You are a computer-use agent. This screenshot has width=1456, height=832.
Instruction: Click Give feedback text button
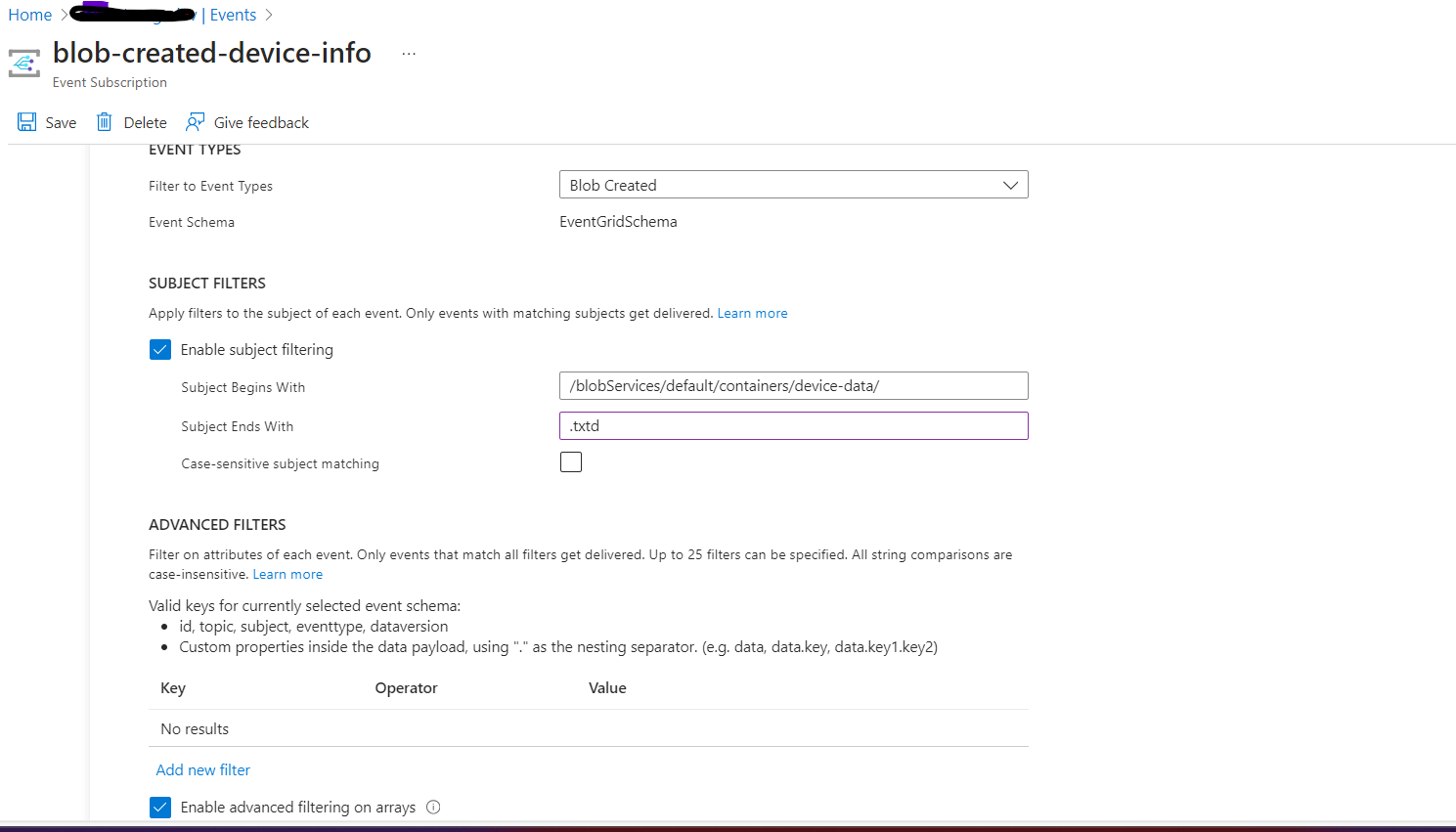(261, 122)
